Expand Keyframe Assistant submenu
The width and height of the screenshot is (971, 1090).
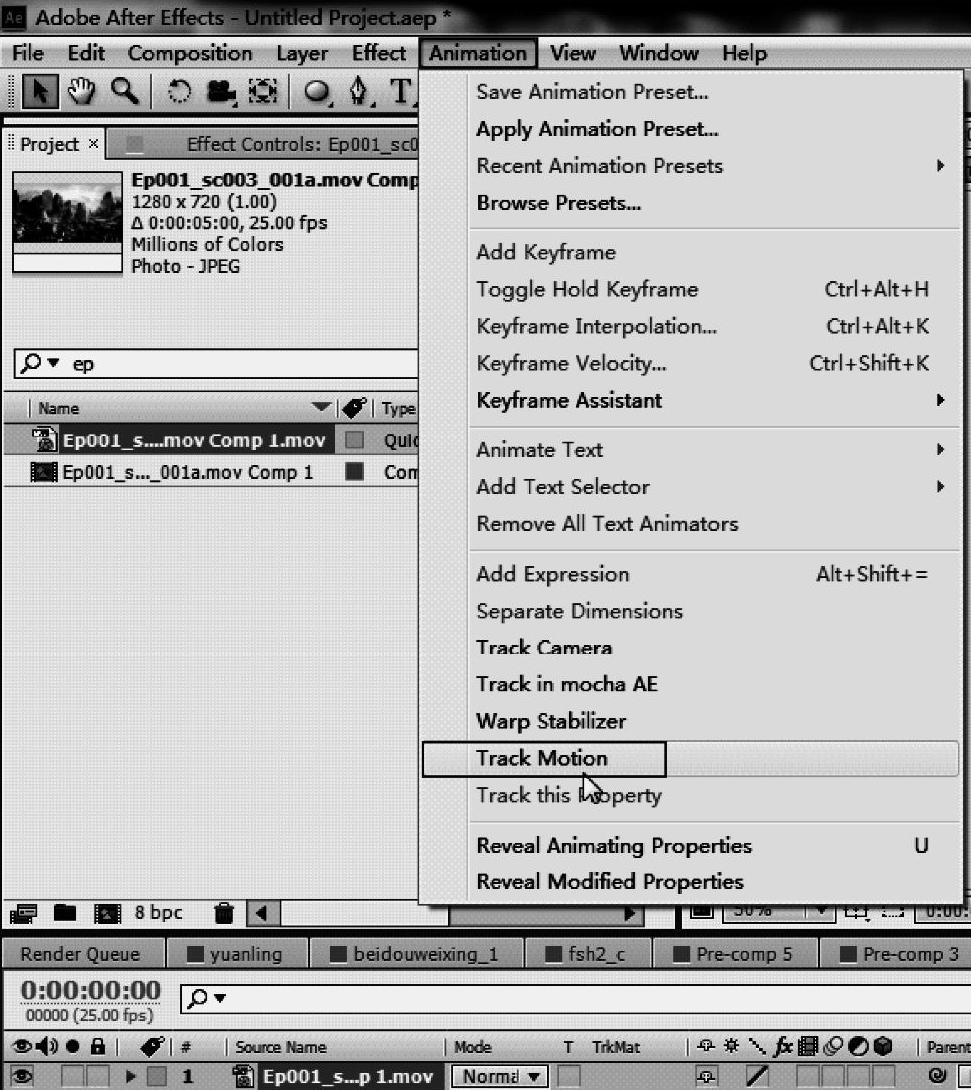pos(940,400)
